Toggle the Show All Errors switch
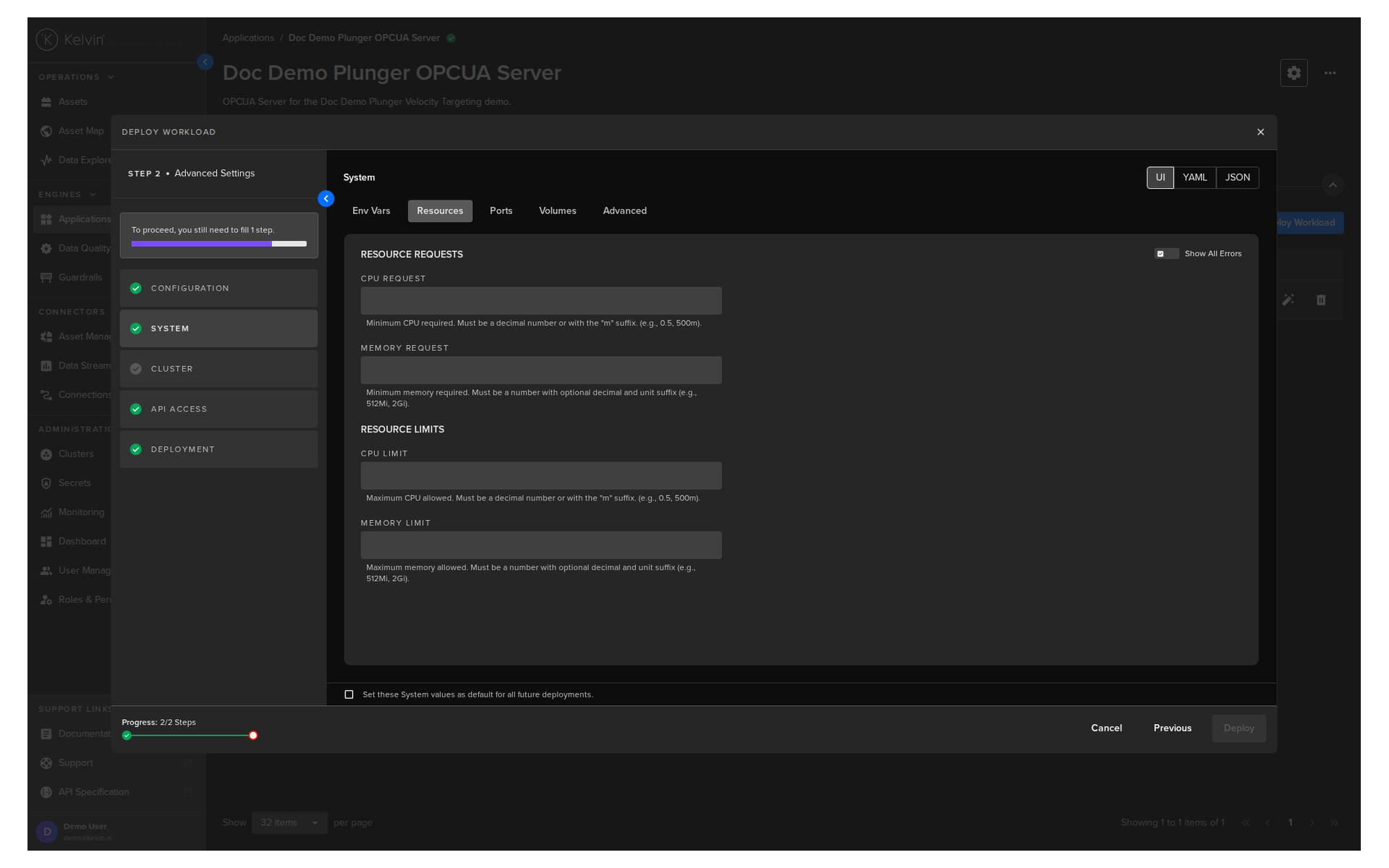The height and width of the screenshot is (868, 1389). point(1166,254)
